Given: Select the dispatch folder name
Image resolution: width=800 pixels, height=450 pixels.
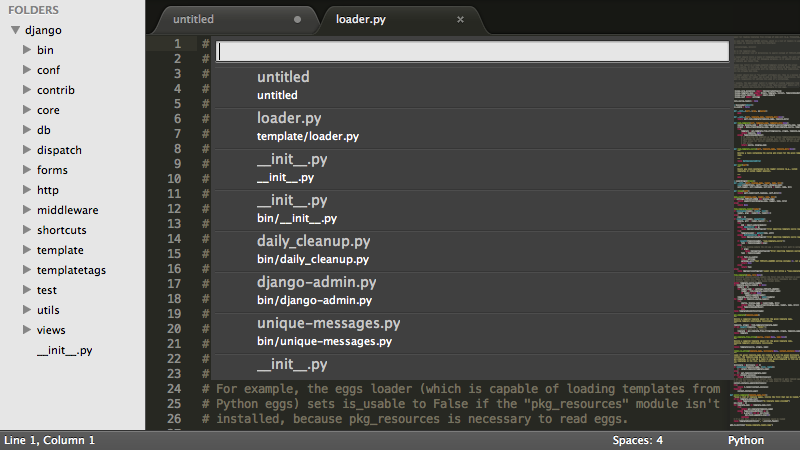Looking at the screenshot, I should [59, 150].
